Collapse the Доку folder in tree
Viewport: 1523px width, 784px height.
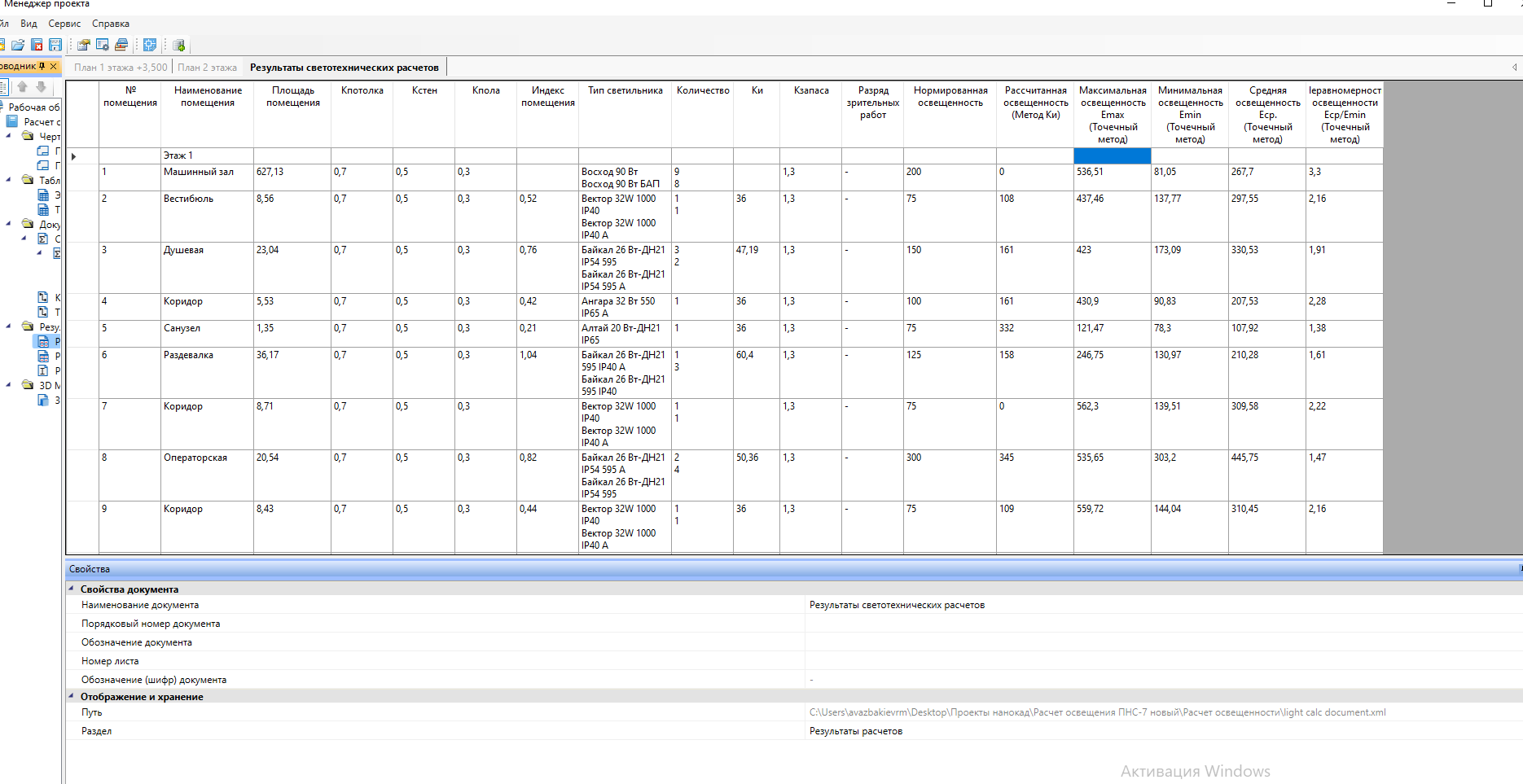(9, 224)
